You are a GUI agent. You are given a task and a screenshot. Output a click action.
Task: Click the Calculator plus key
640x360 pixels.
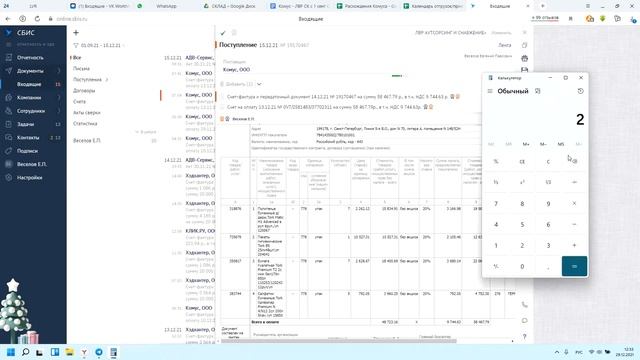[x=574, y=245]
